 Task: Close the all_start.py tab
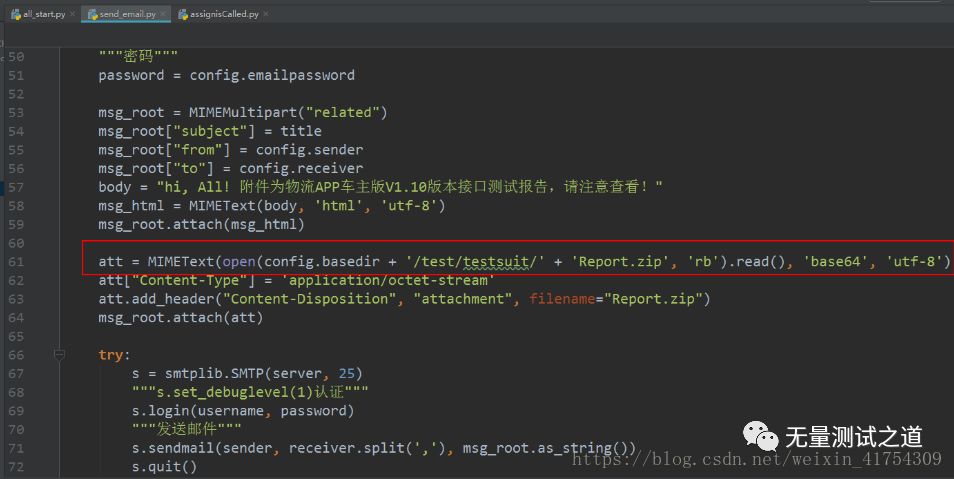(x=72, y=13)
